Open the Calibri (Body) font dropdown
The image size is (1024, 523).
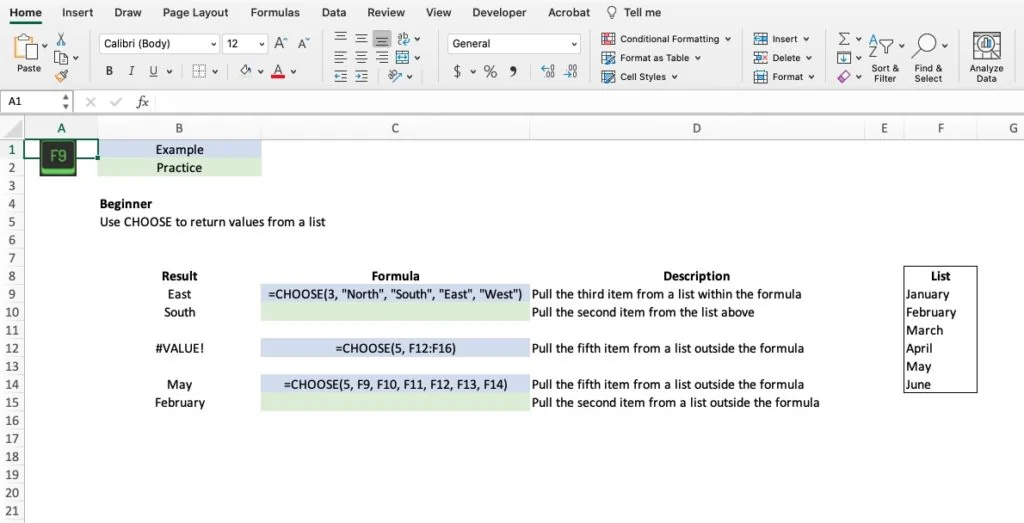pyautogui.click(x=213, y=44)
